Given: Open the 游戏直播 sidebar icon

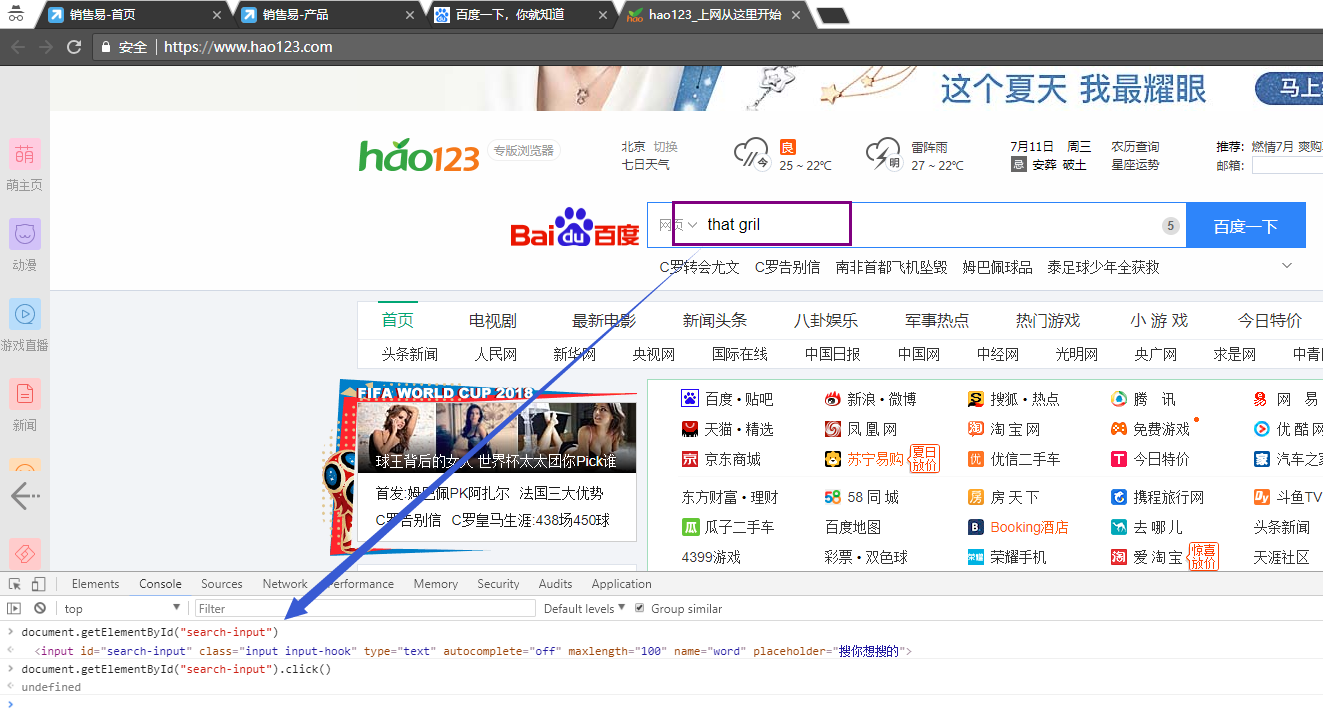Looking at the screenshot, I should [x=25, y=314].
